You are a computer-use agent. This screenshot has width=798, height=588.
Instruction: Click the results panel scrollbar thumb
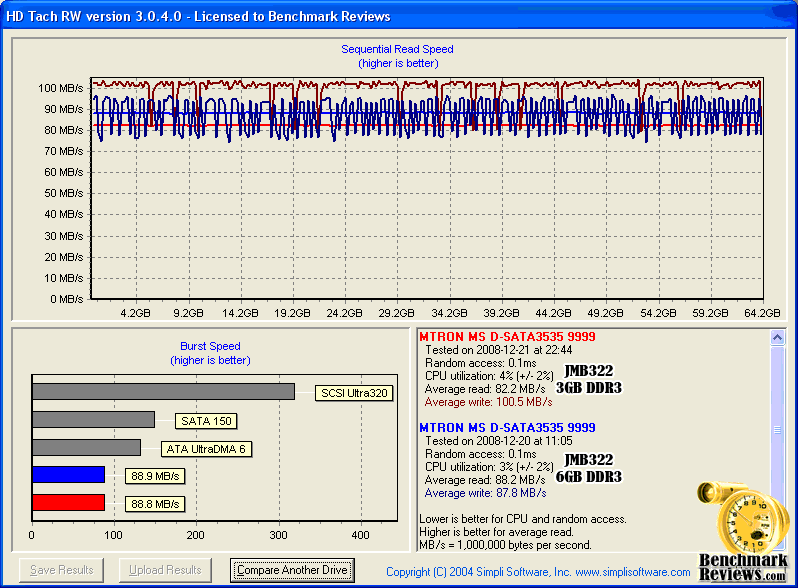[x=777, y=430]
